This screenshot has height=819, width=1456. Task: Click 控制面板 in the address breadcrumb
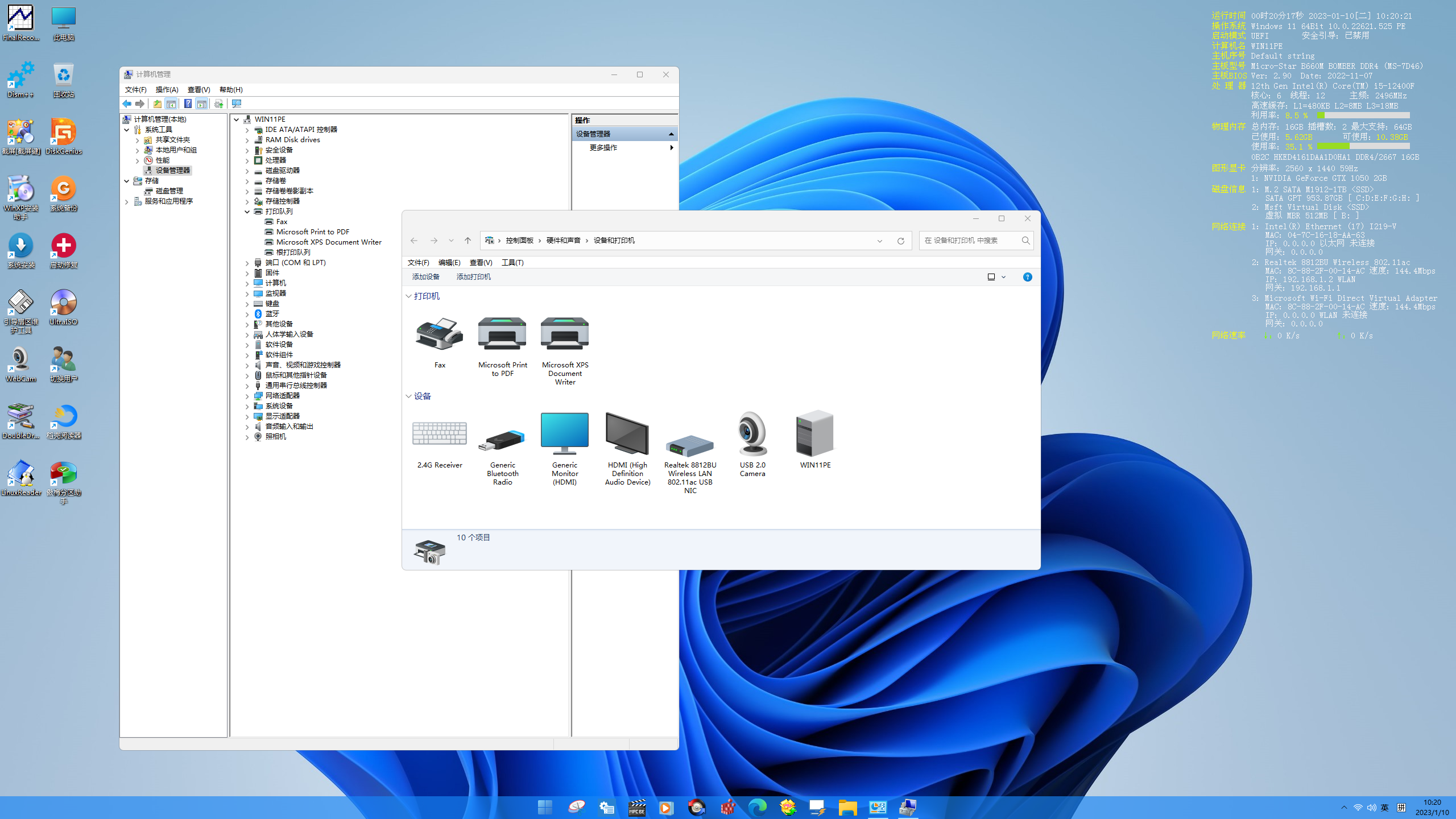[x=520, y=241]
